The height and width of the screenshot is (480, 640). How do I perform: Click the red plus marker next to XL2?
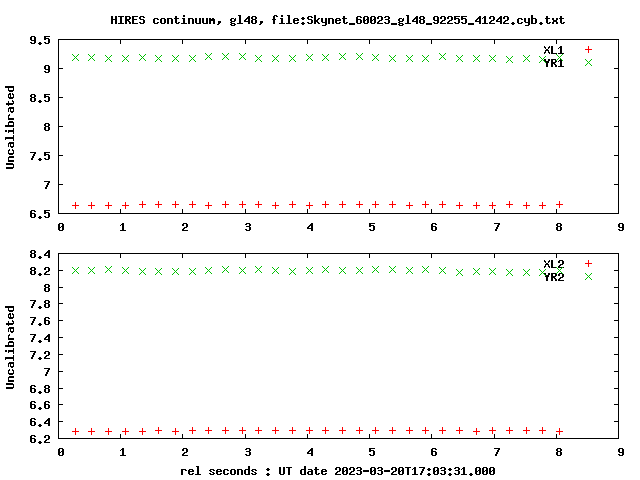pyautogui.click(x=588, y=263)
